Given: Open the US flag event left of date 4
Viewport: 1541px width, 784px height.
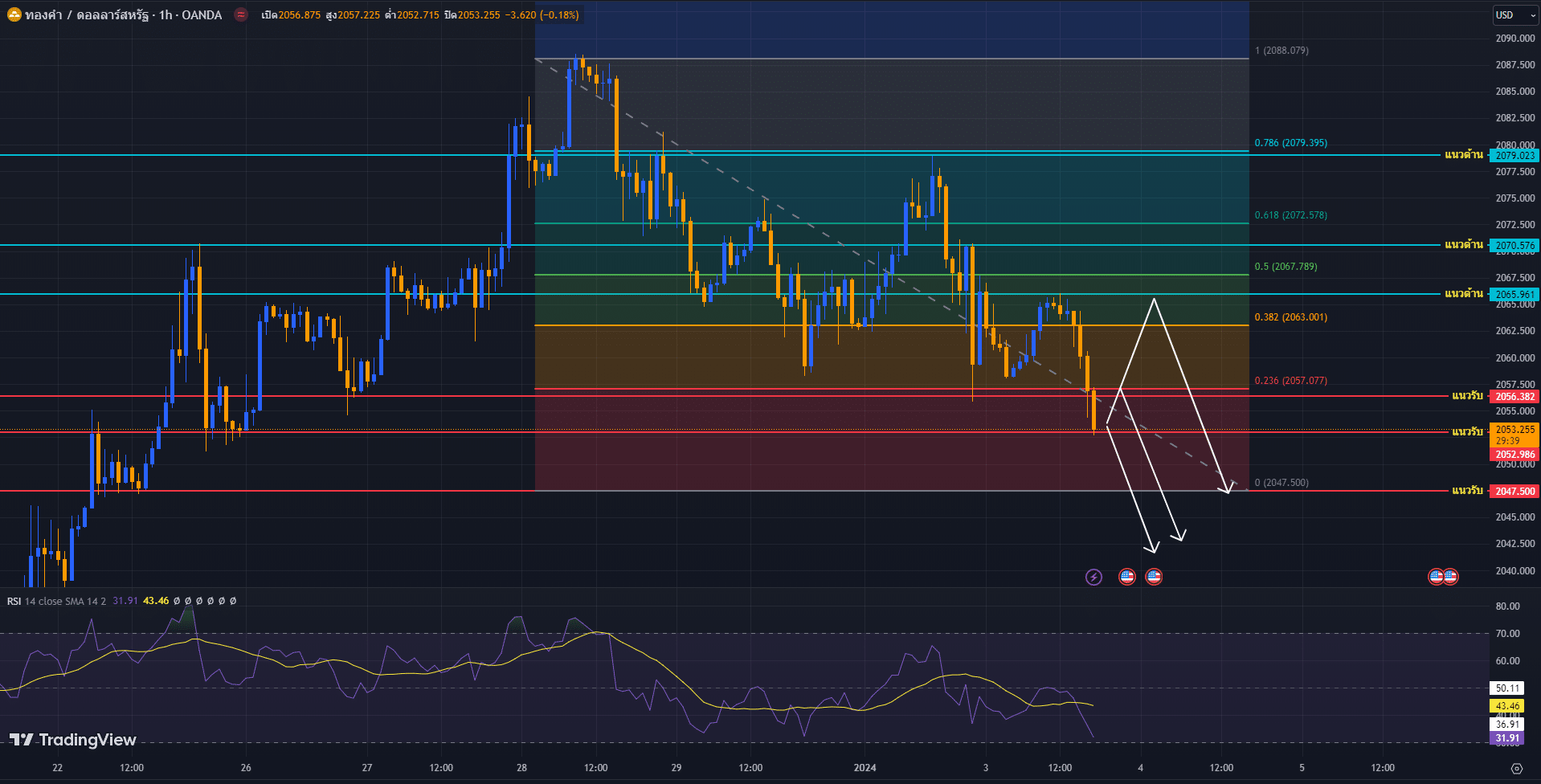Looking at the screenshot, I should [x=1127, y=577].
